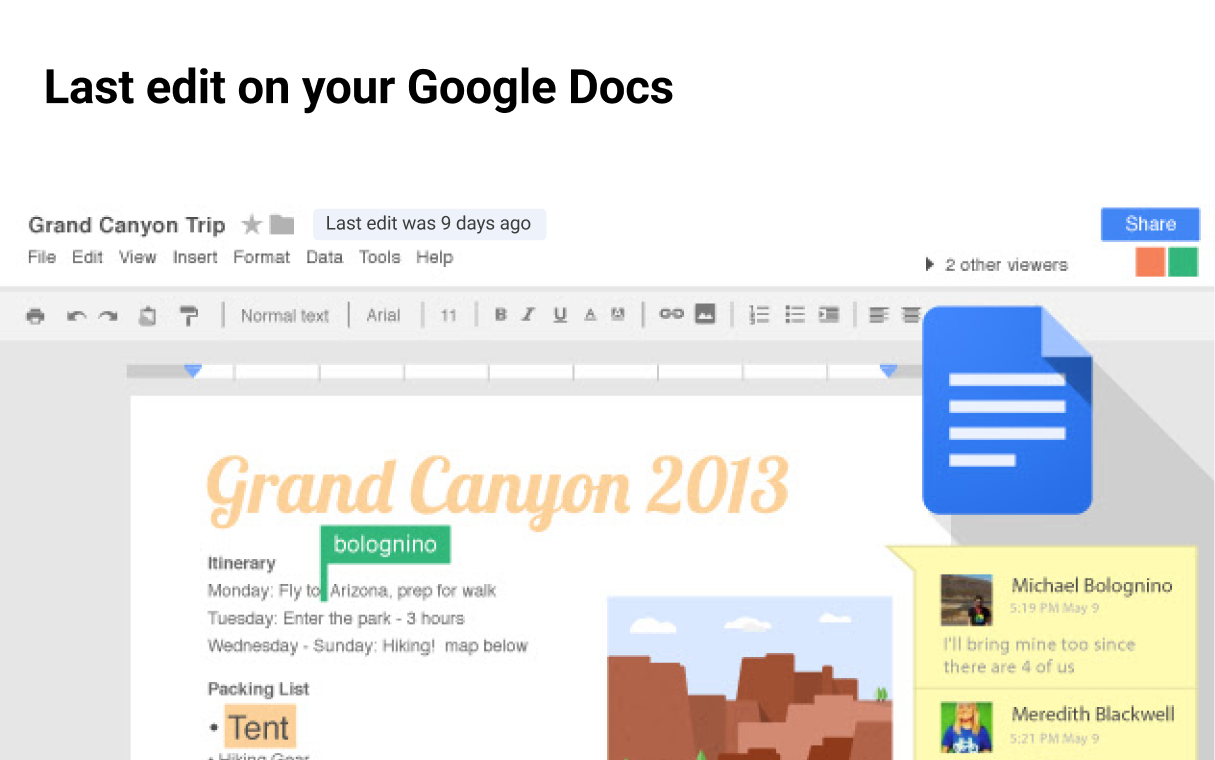
Task: Click the Itinerary heading
Action: point(241,563)
